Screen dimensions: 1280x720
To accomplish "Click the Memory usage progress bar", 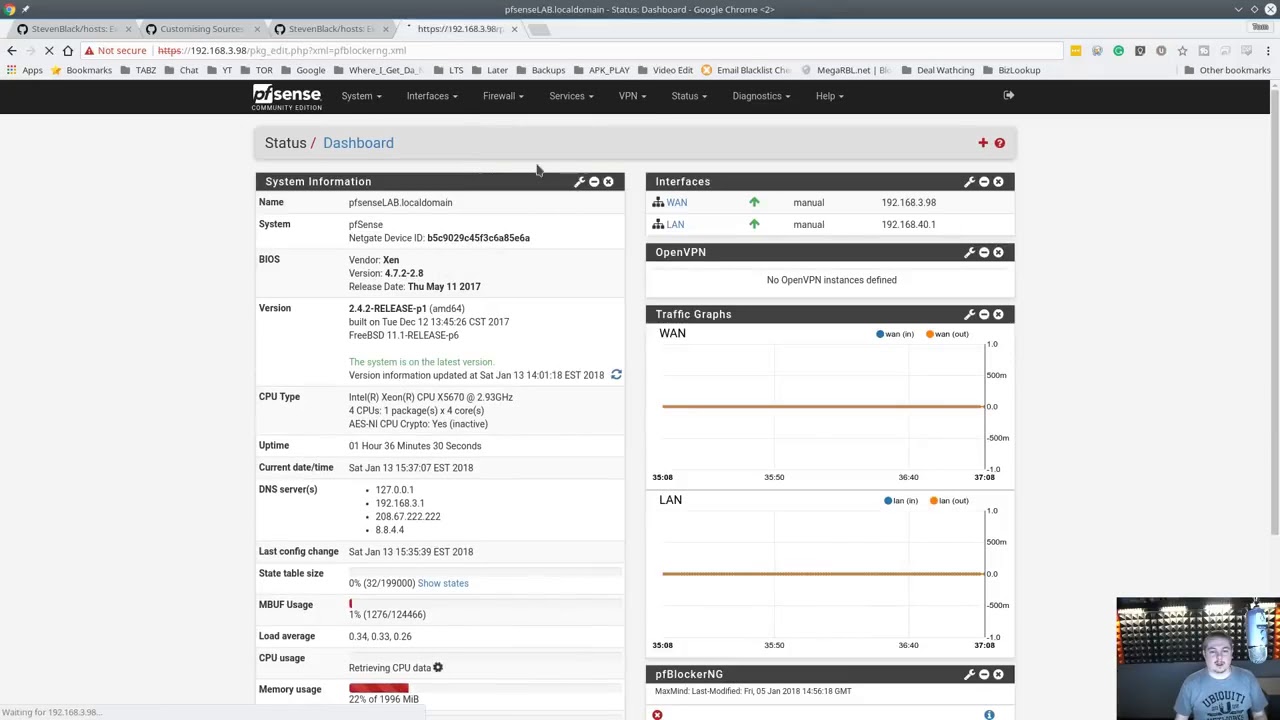I will pos(485,687).
